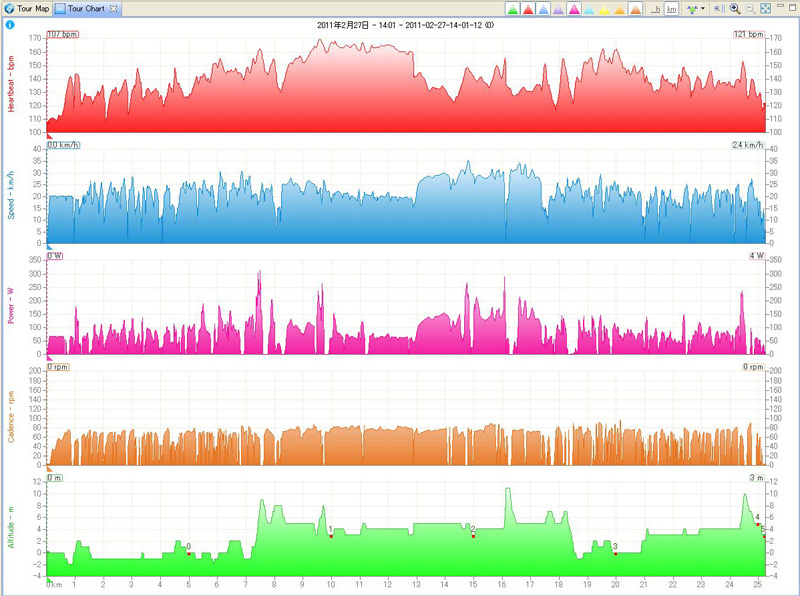This screenshot has width=800, height=596.
Task: Open the dropdown arrow beside the tri-color icon
Action: [x=703, y=8]
